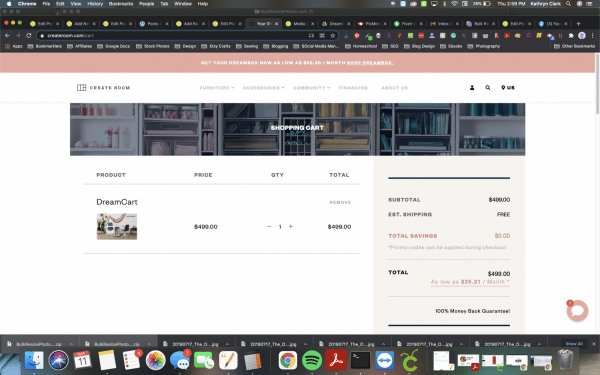This screenshot has width=600, height=375.
Task: Switch to the PicMonkey tab
Action: click(x=372, y=23)
